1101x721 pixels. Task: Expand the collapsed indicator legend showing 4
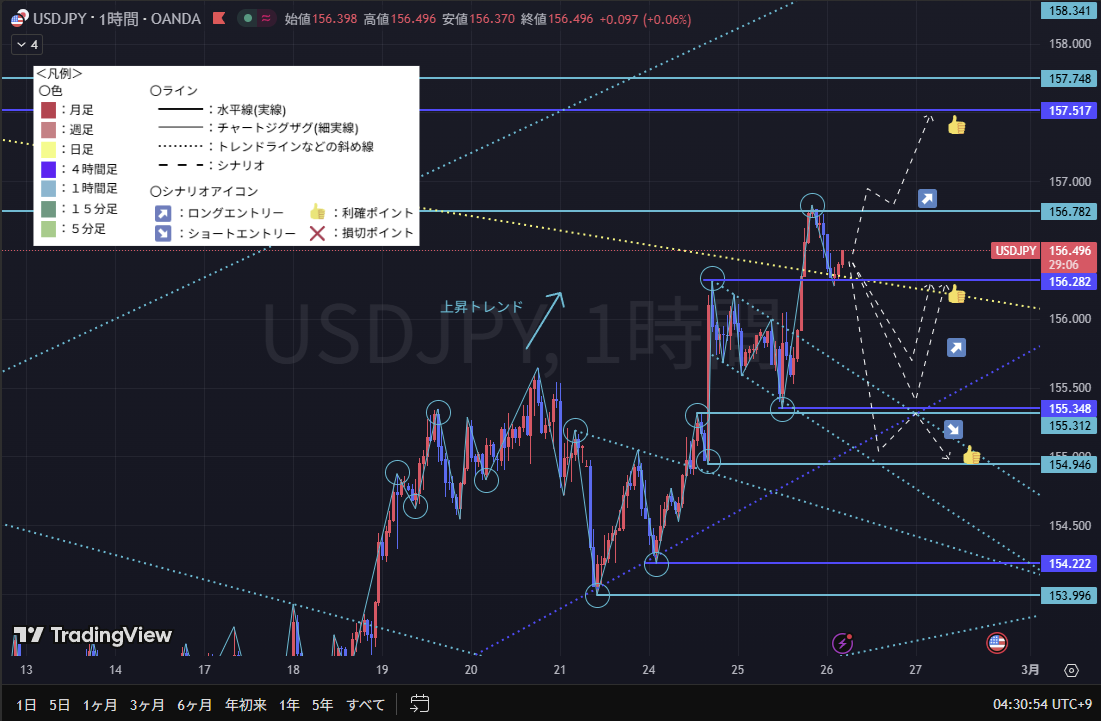pos(27,45)
